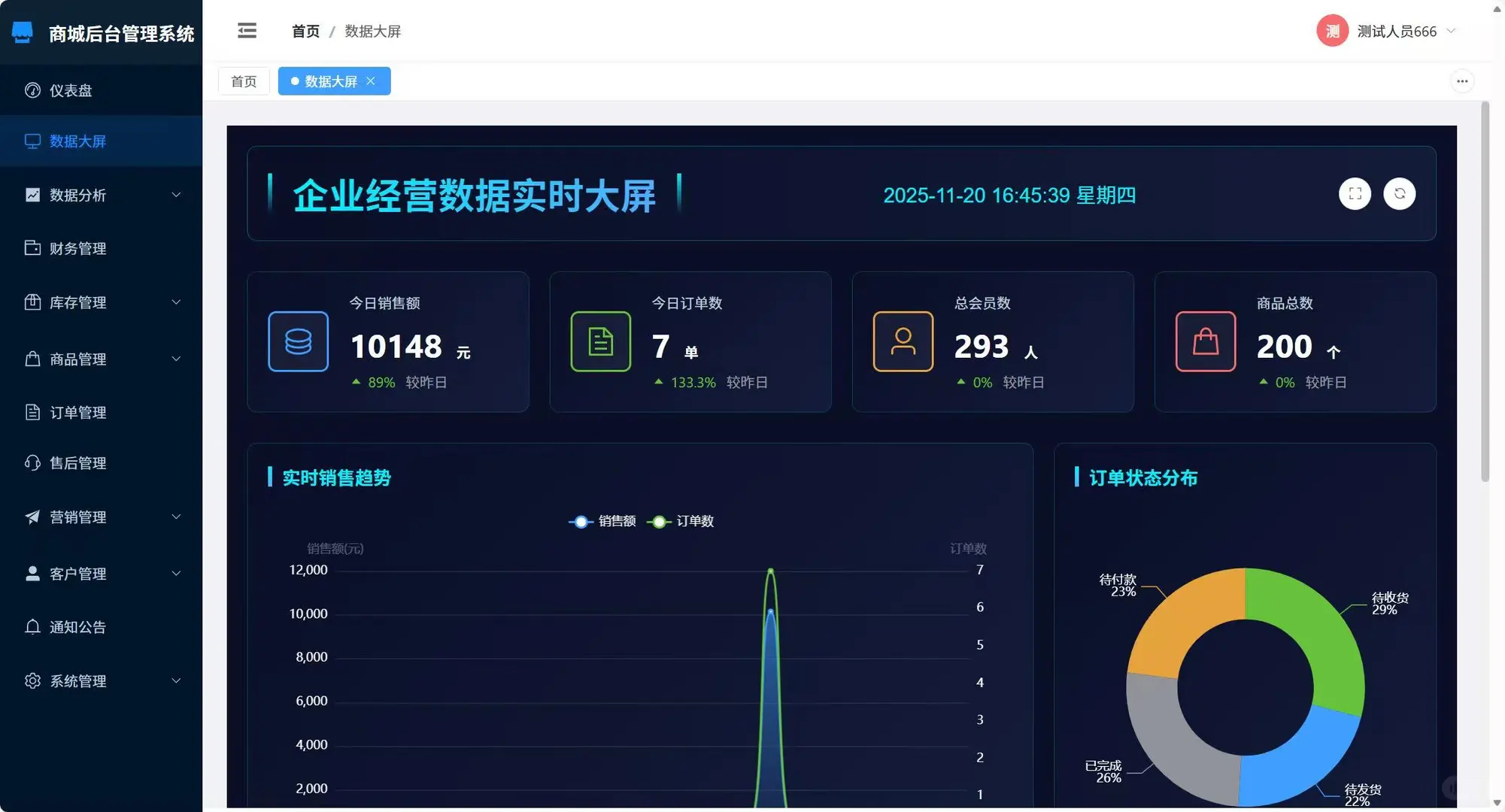The image size is (1505, 812).
Task: Select the 数据大屏 sidebar item
Action: pyautogui.click(x=77, y=141)
